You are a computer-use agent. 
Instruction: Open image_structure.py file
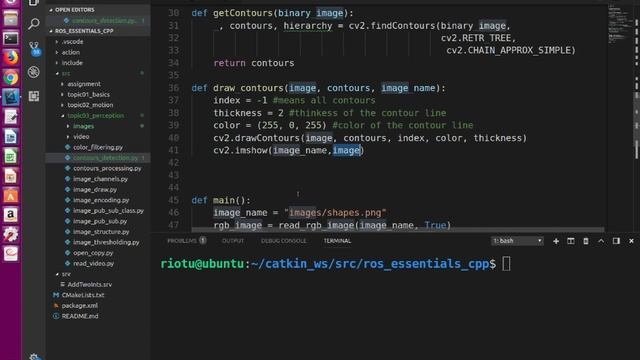[x=101, y=232]
